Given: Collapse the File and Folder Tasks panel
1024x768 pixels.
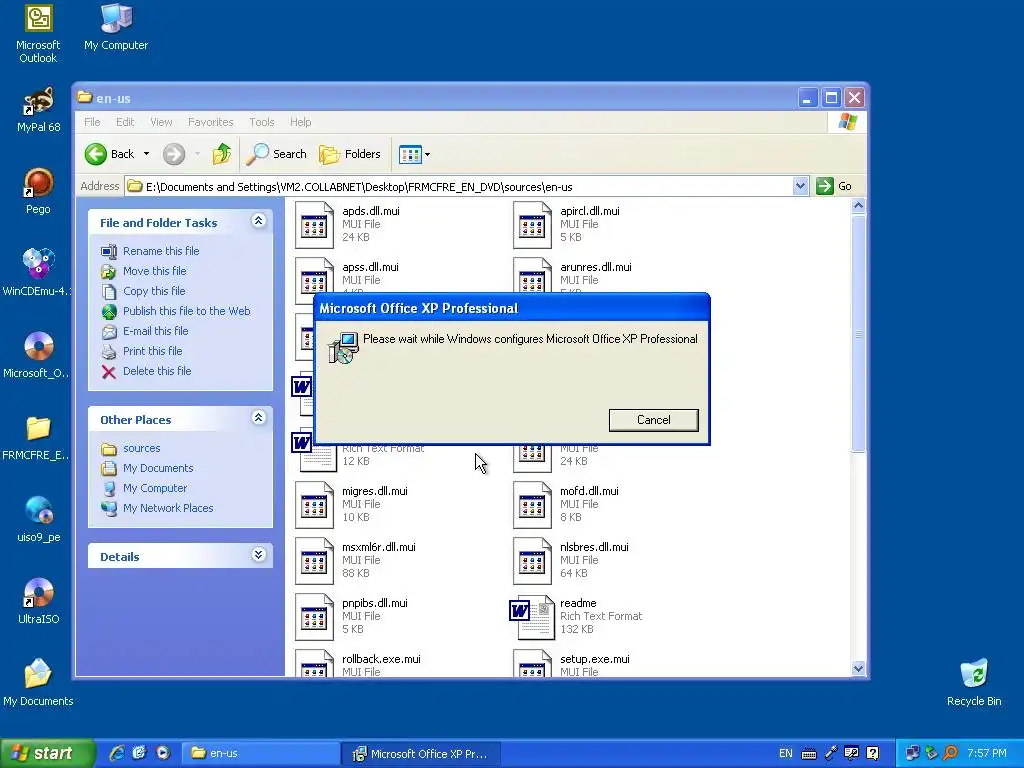Looking at the screenshot, I should pos(259,221).
